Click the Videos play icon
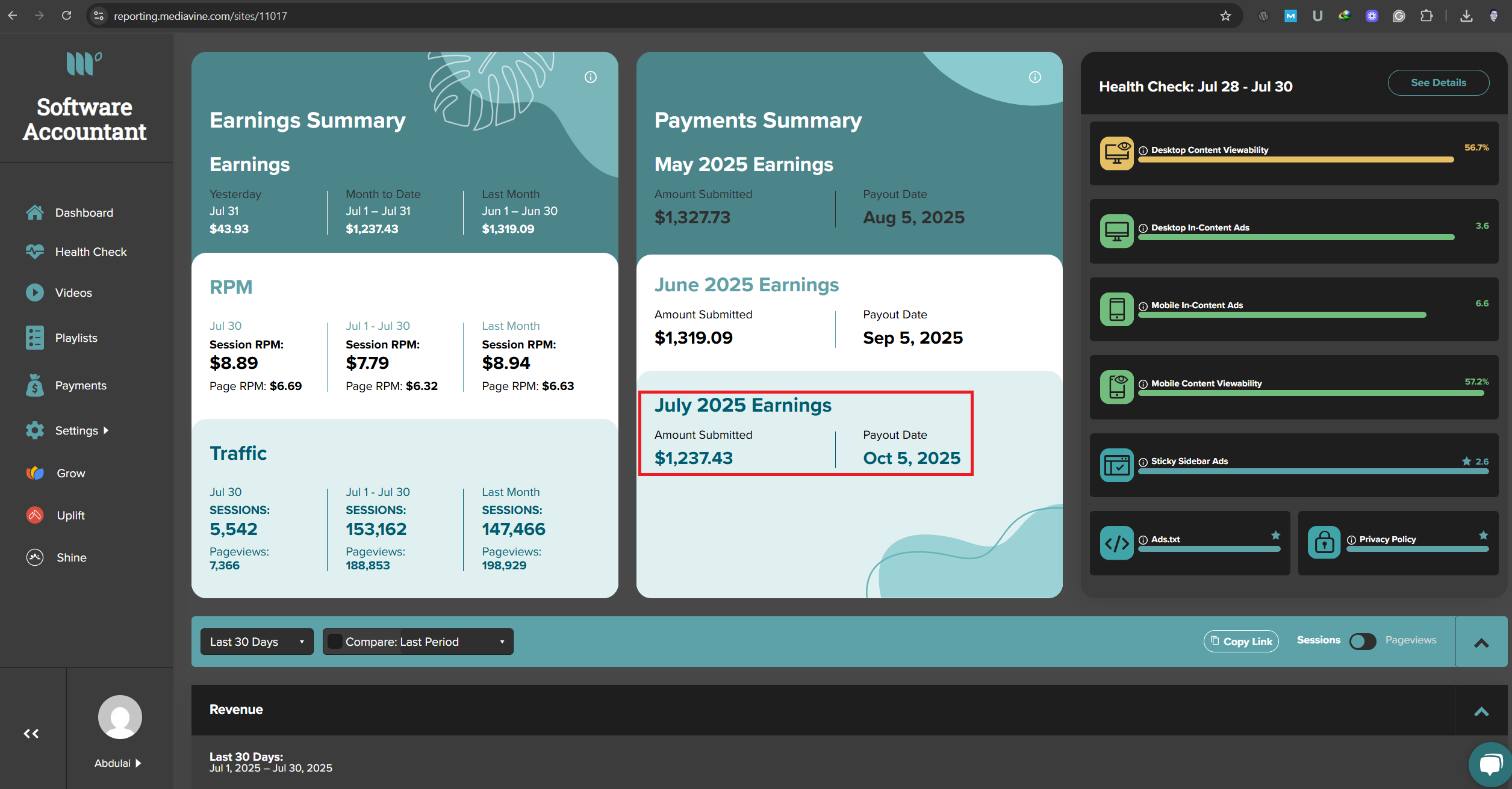Viewport: 1512px width, 789px height. pos(35,292)
